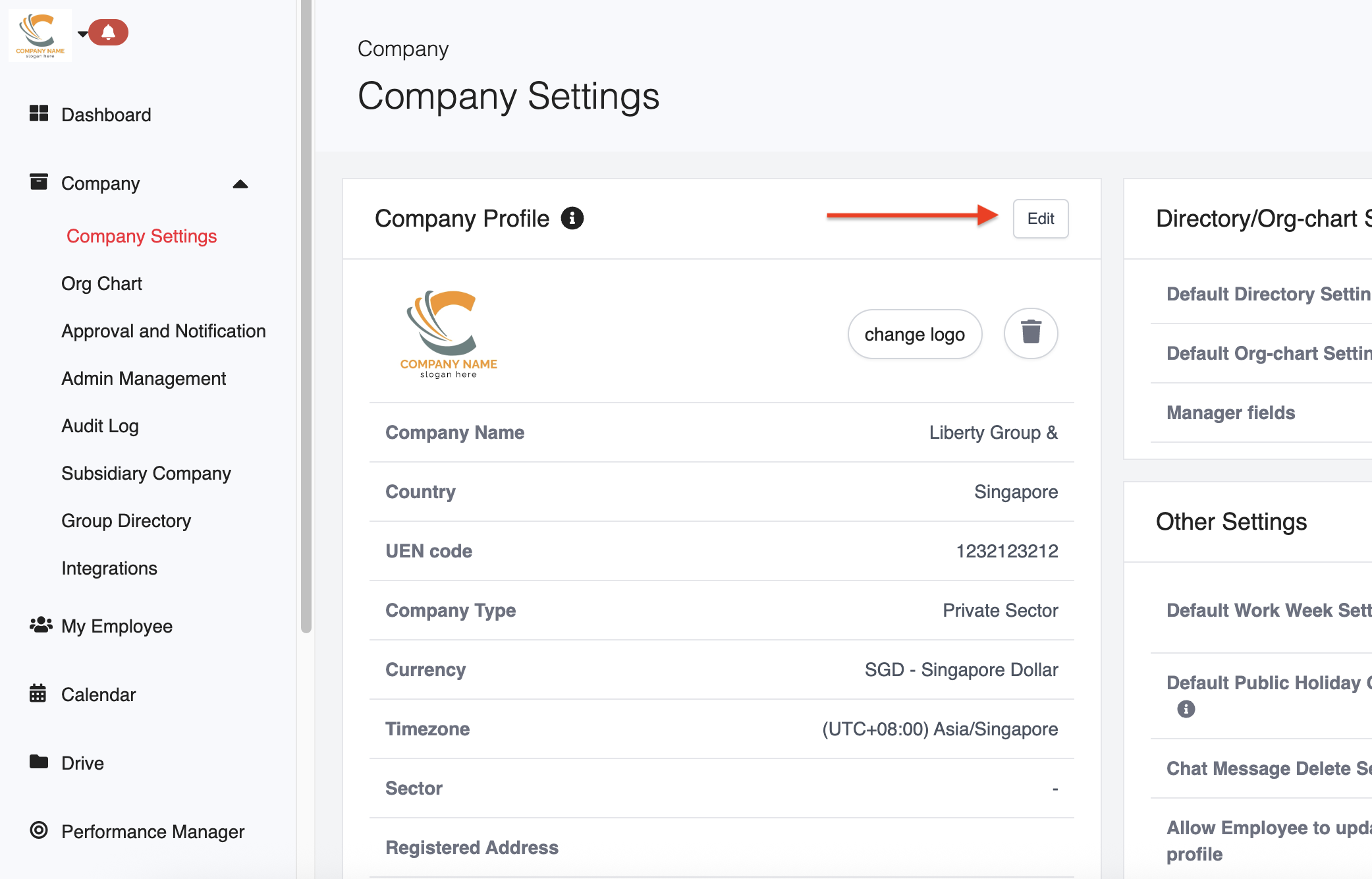The image size is (1372, 879).
Task: Click the Drive folder icon
Action: (x=39, y=762)
